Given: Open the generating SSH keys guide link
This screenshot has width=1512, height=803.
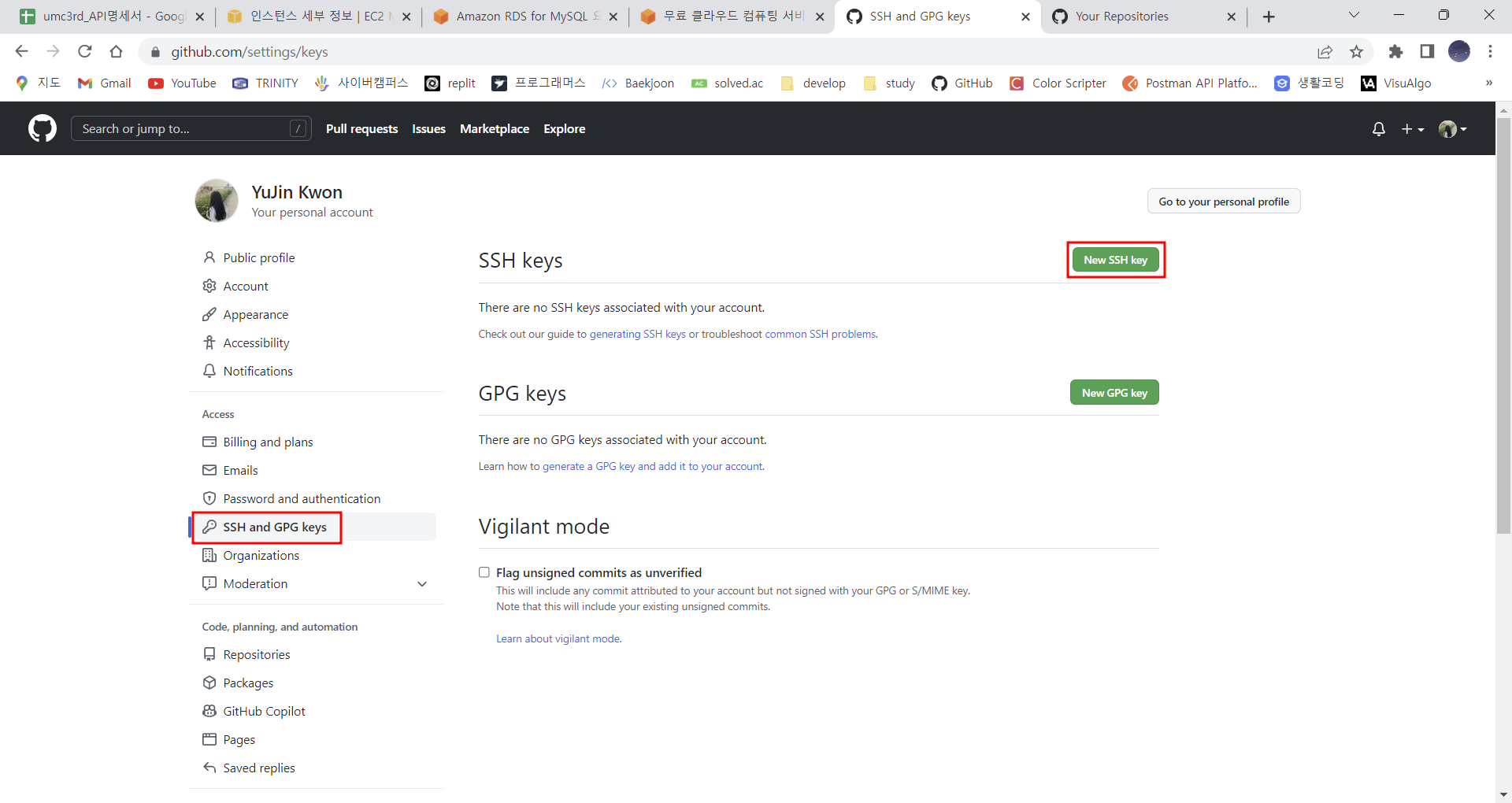Looking at the screenshot, I should 638,334.
